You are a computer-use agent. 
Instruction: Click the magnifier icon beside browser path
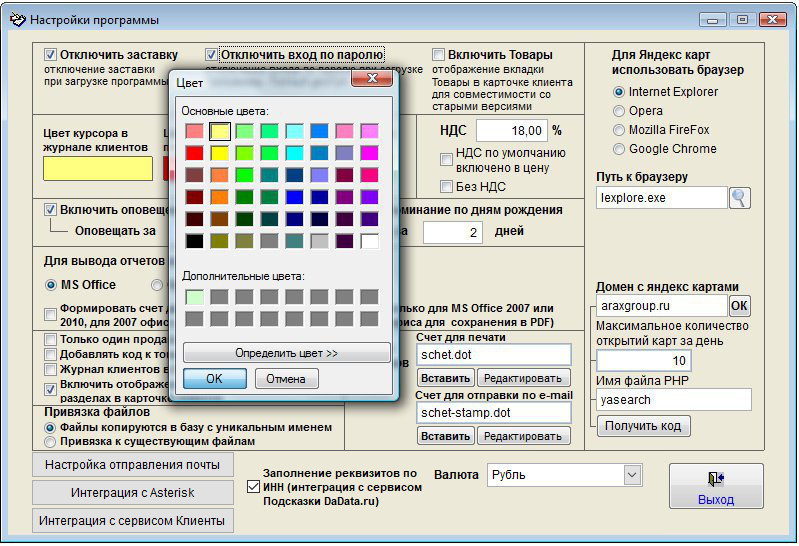point(739,198)
